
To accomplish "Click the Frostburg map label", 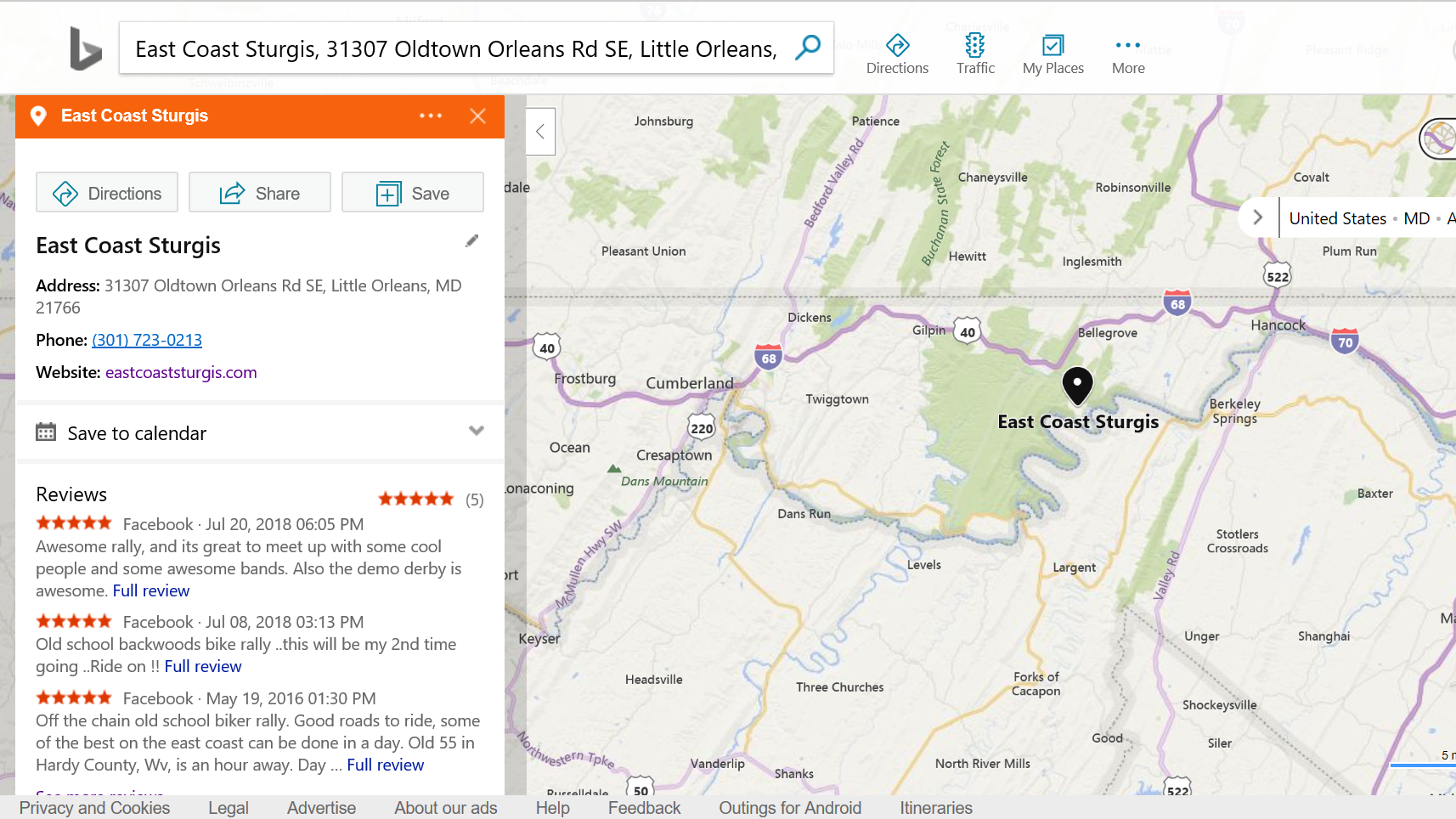I will (x=585, y=379).
